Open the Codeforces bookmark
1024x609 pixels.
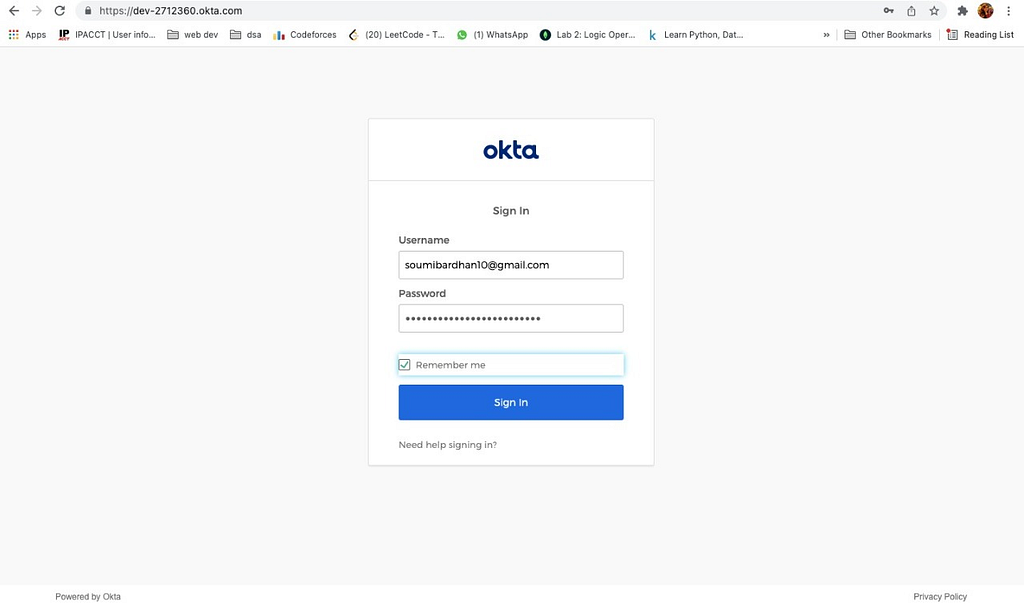tap(305, 35)
